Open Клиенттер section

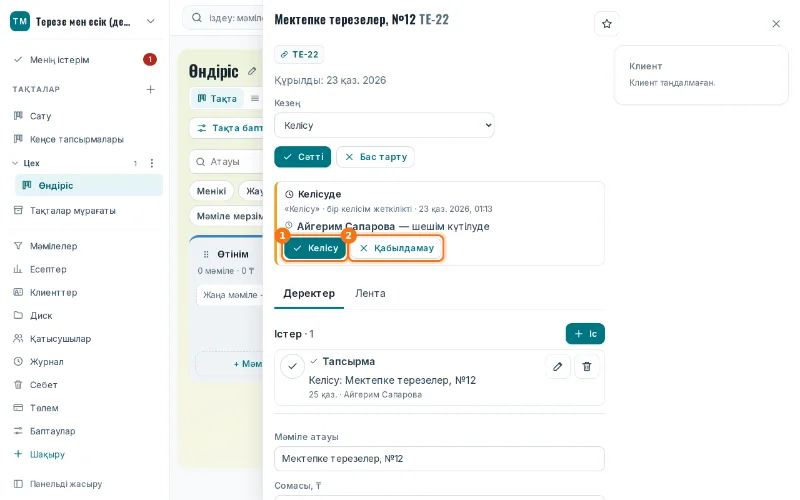click(87, 292)
